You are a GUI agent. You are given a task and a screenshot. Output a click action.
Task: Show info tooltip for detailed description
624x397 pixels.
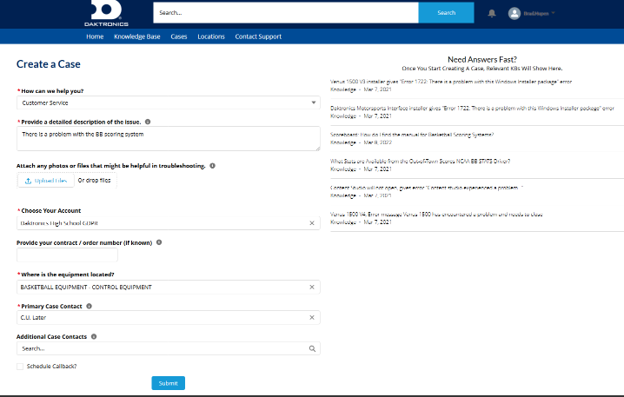pos(148,122)
